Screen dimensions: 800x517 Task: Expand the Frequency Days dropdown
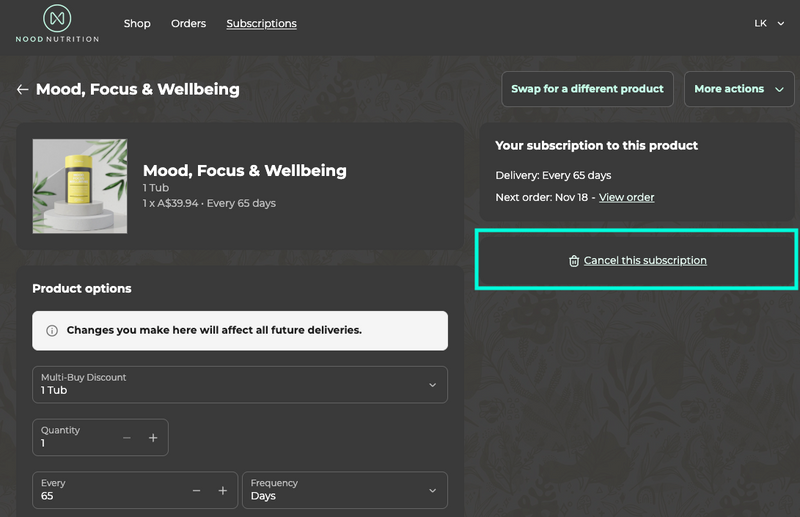(x=344, y=491)
